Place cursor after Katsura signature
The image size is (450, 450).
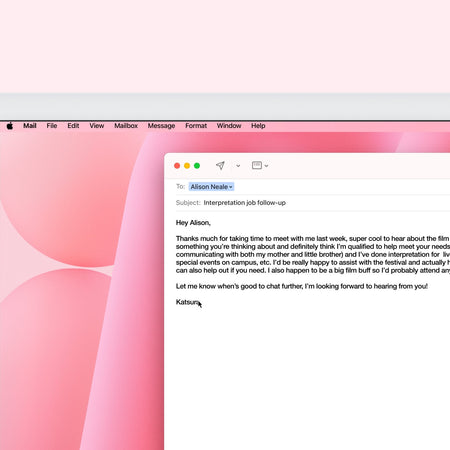[200, 302]
